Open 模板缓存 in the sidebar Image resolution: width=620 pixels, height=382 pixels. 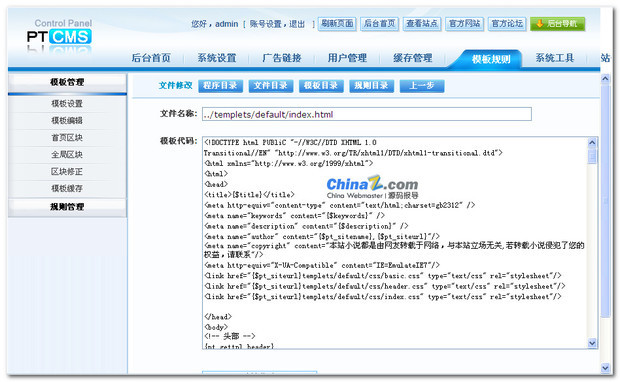[67, 189]
